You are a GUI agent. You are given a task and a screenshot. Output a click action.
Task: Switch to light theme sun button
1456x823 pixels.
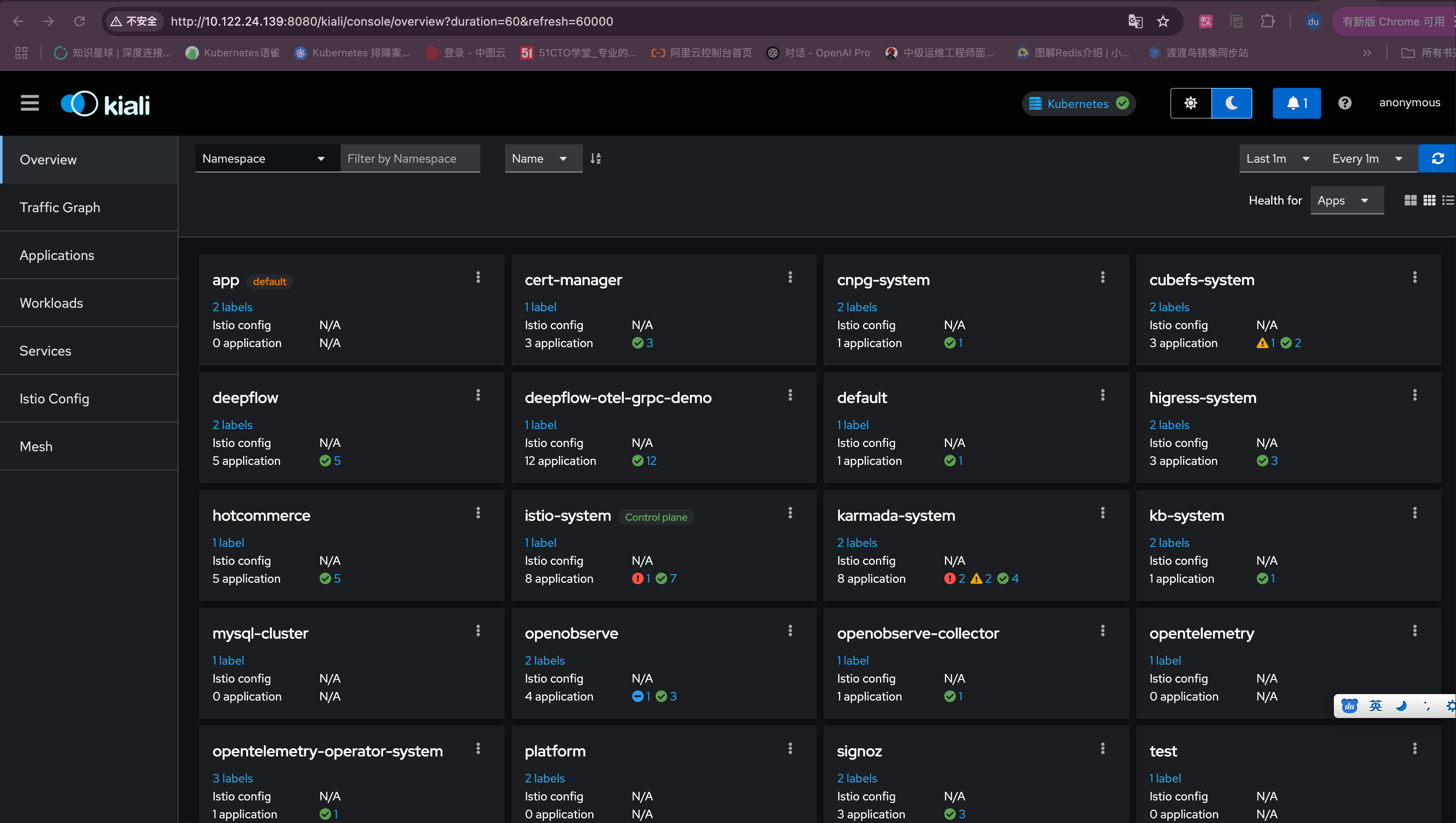click(1191, 103)
